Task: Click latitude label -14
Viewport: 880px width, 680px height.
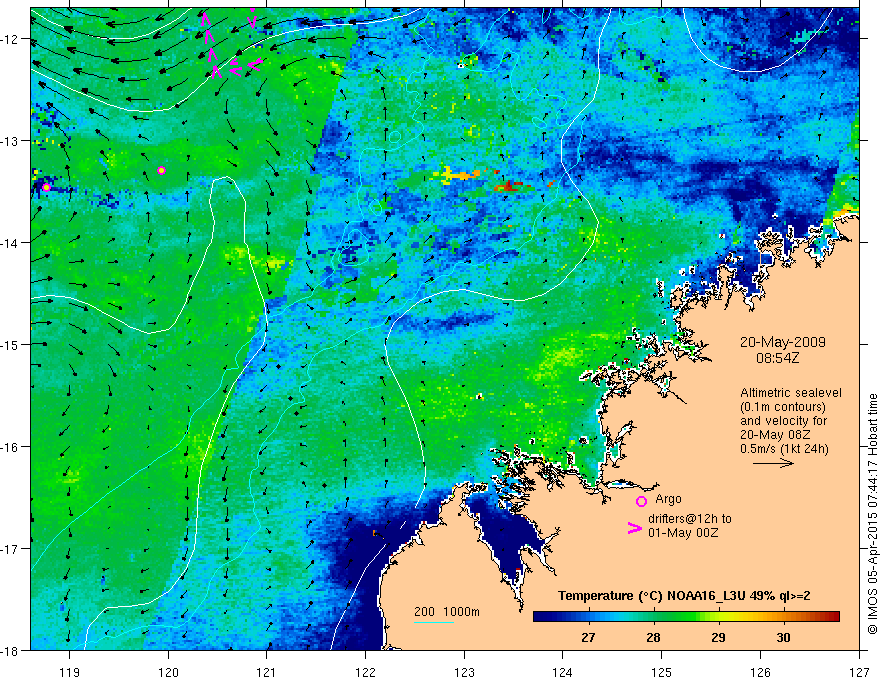Action: point(10,242)
